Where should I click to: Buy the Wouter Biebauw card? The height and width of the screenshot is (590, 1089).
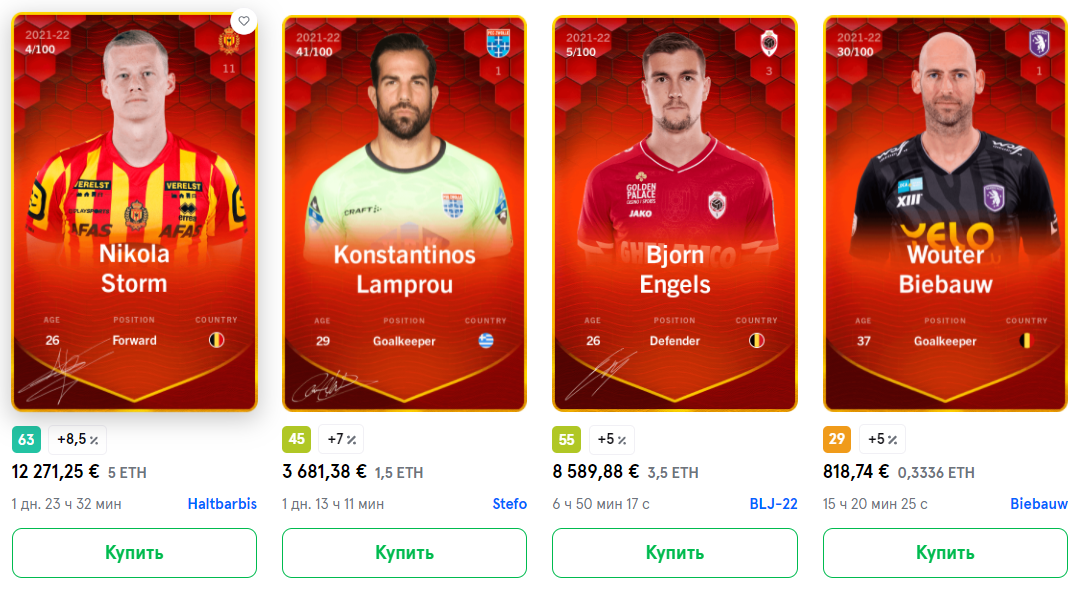[945, 553]
